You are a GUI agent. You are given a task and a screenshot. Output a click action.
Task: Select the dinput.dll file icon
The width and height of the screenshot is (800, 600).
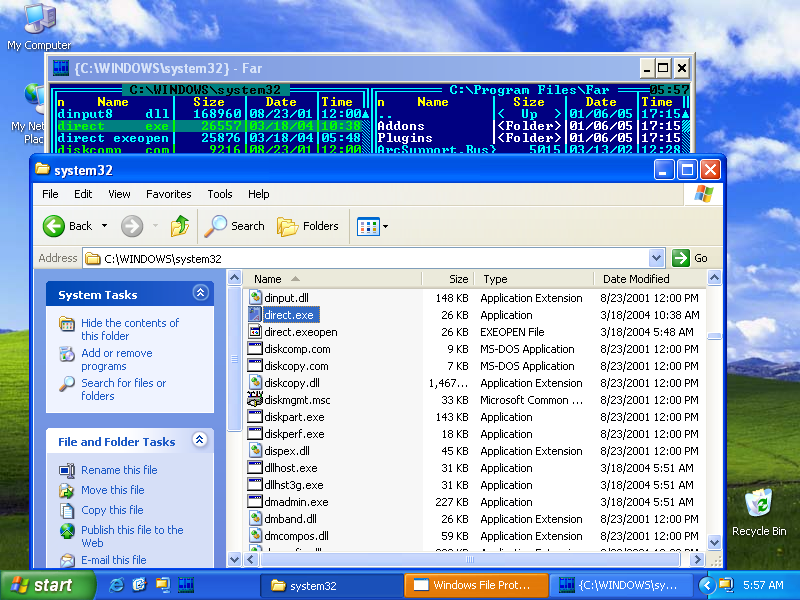(x=255, y=297)
